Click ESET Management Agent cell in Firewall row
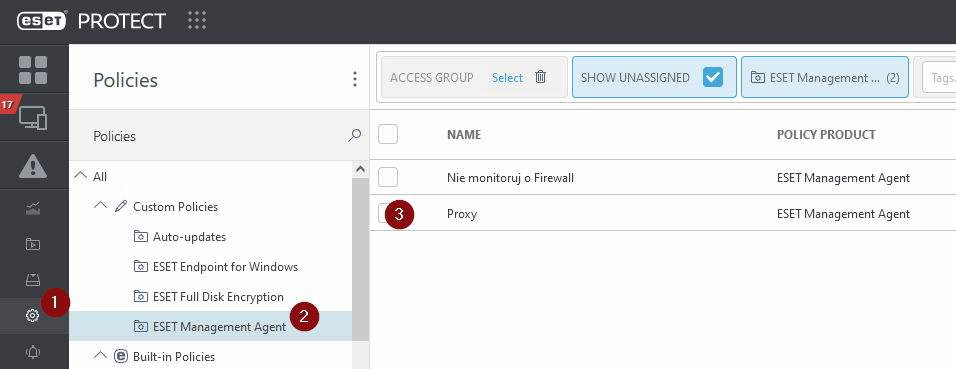This screenshot has height=369, width=956. tap(843, 177)
